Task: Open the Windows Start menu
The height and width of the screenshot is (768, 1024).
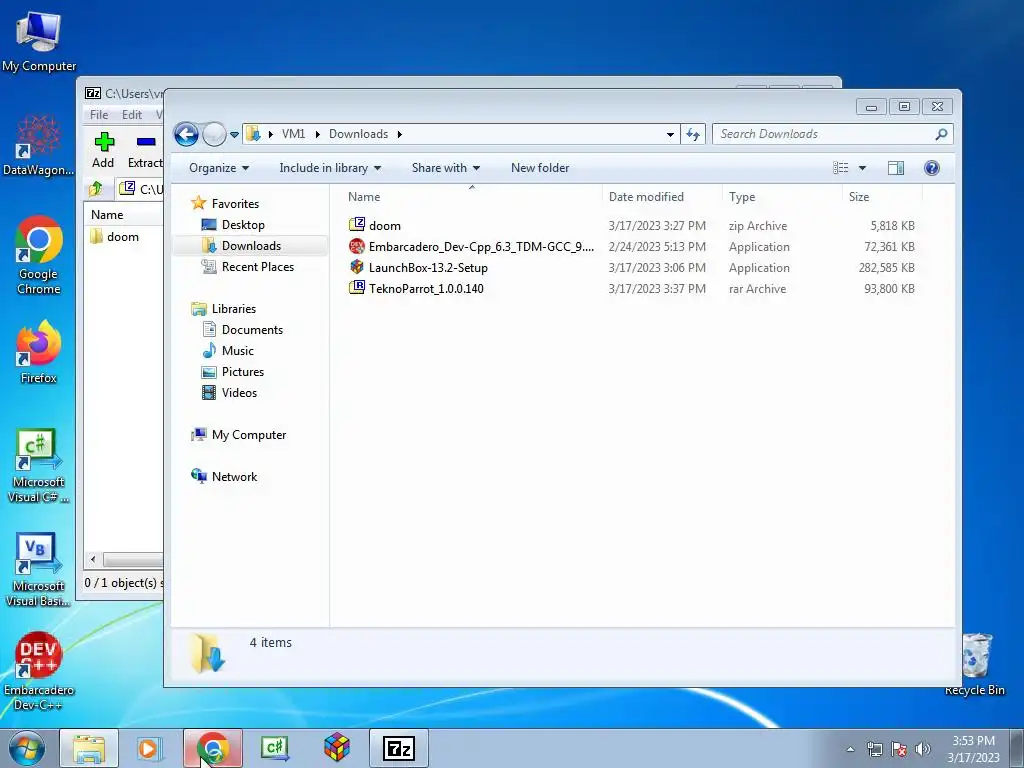Action: 27,748
